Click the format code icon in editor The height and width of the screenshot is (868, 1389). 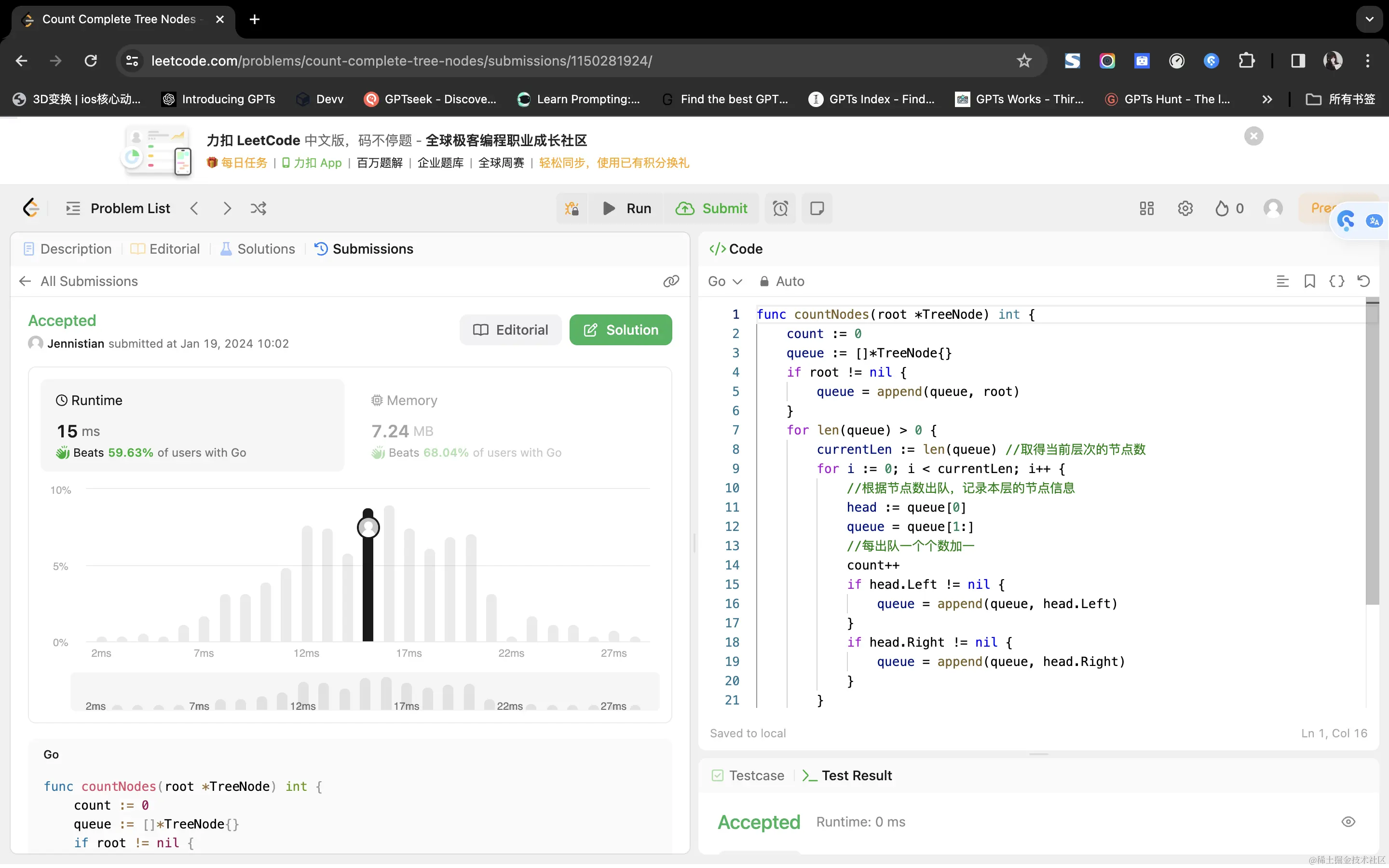pyautogui.click(x=1282, y=281)
